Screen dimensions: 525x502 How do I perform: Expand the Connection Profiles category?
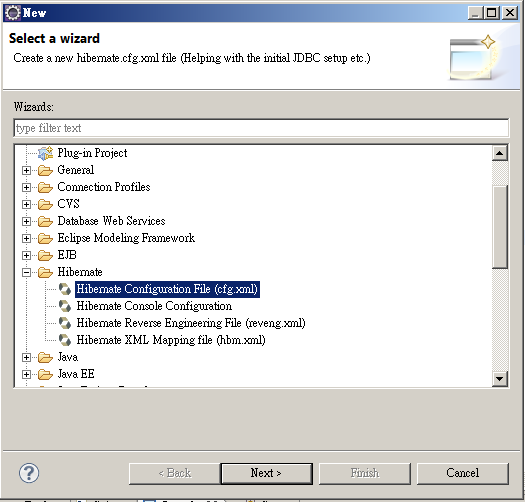point(26,187)
